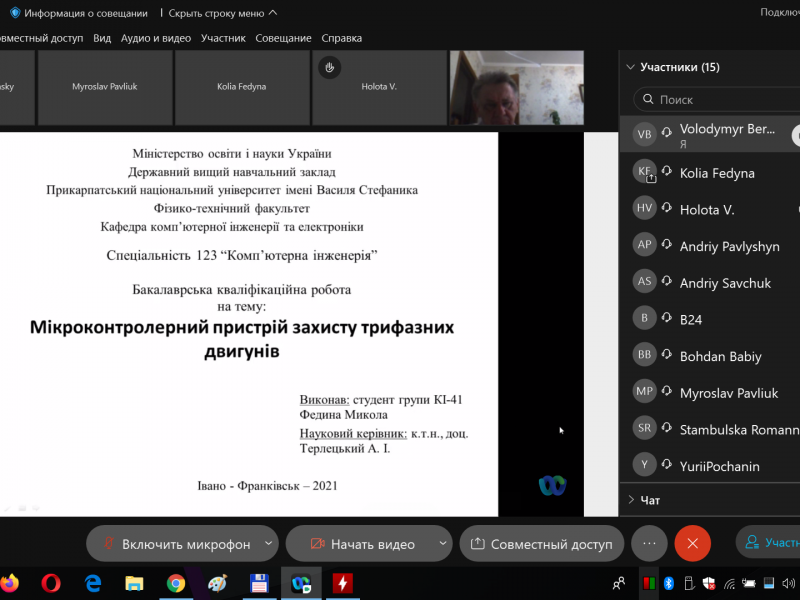Open the Аудио и видео menu
The height and width of the screenshot is (600, 800).
(155, 38)
